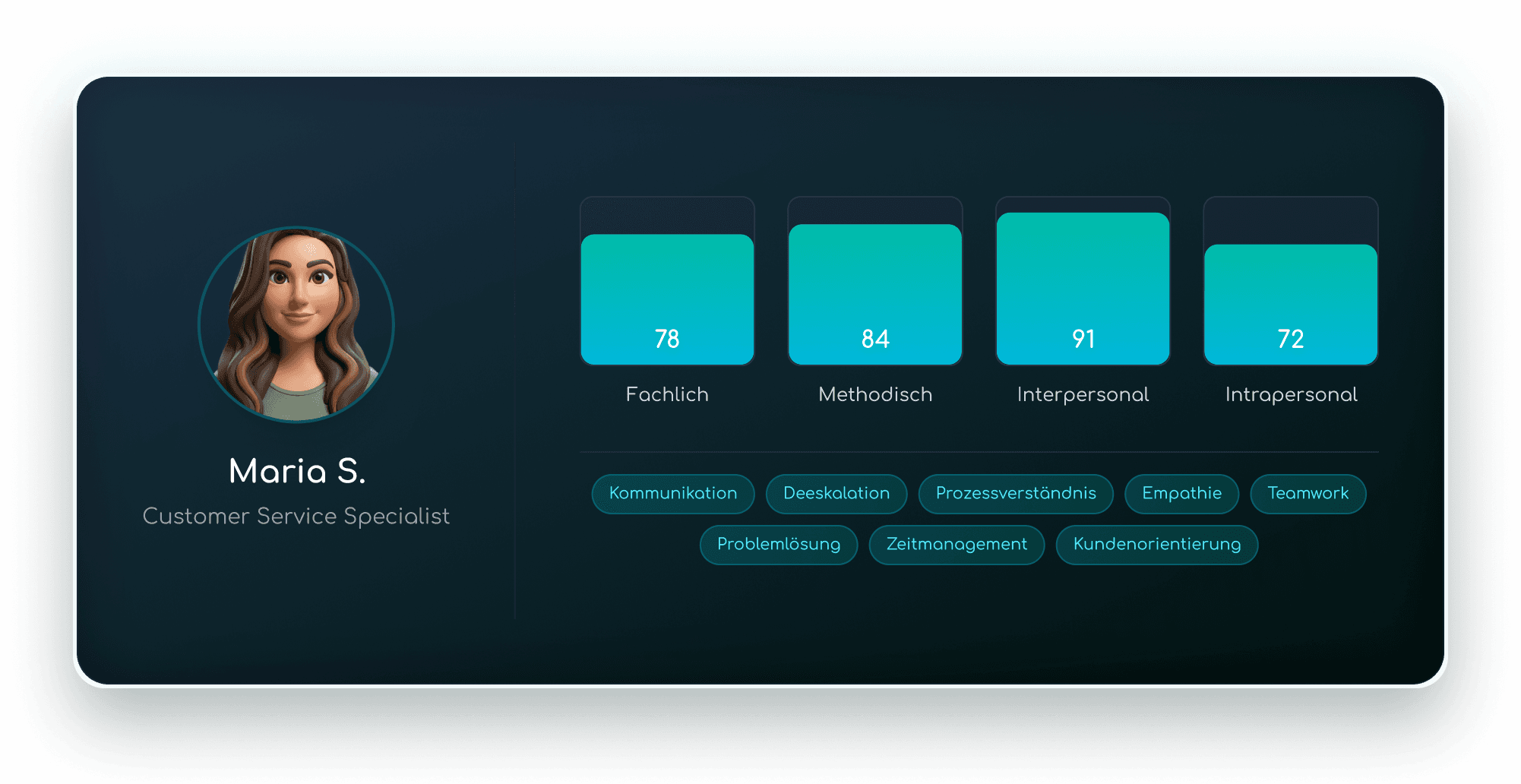Click the Intrapersonal label

pyautogui.click(x=1290, y=394)
